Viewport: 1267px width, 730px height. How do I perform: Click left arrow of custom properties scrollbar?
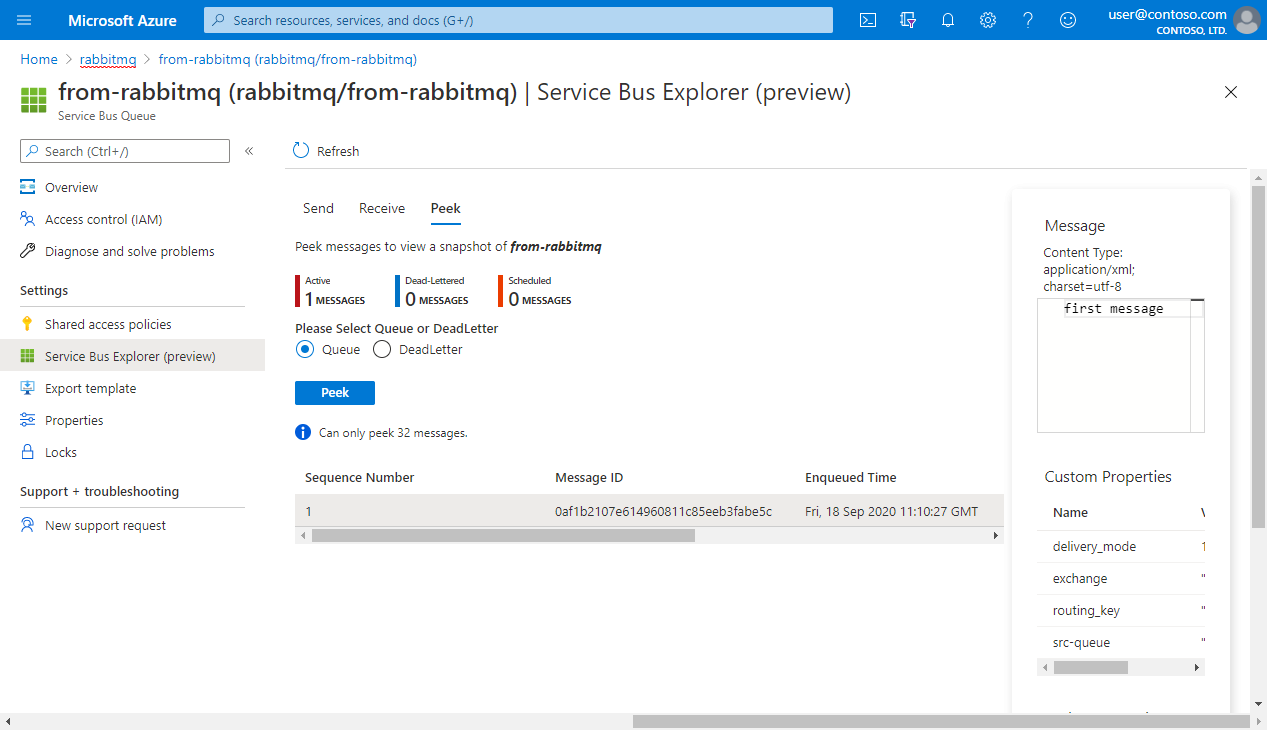[x=1045, y=667]
